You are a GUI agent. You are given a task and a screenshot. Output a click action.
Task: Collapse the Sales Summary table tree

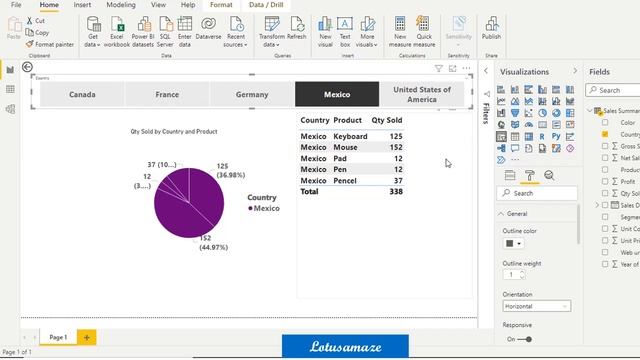(x=590, y=111)
